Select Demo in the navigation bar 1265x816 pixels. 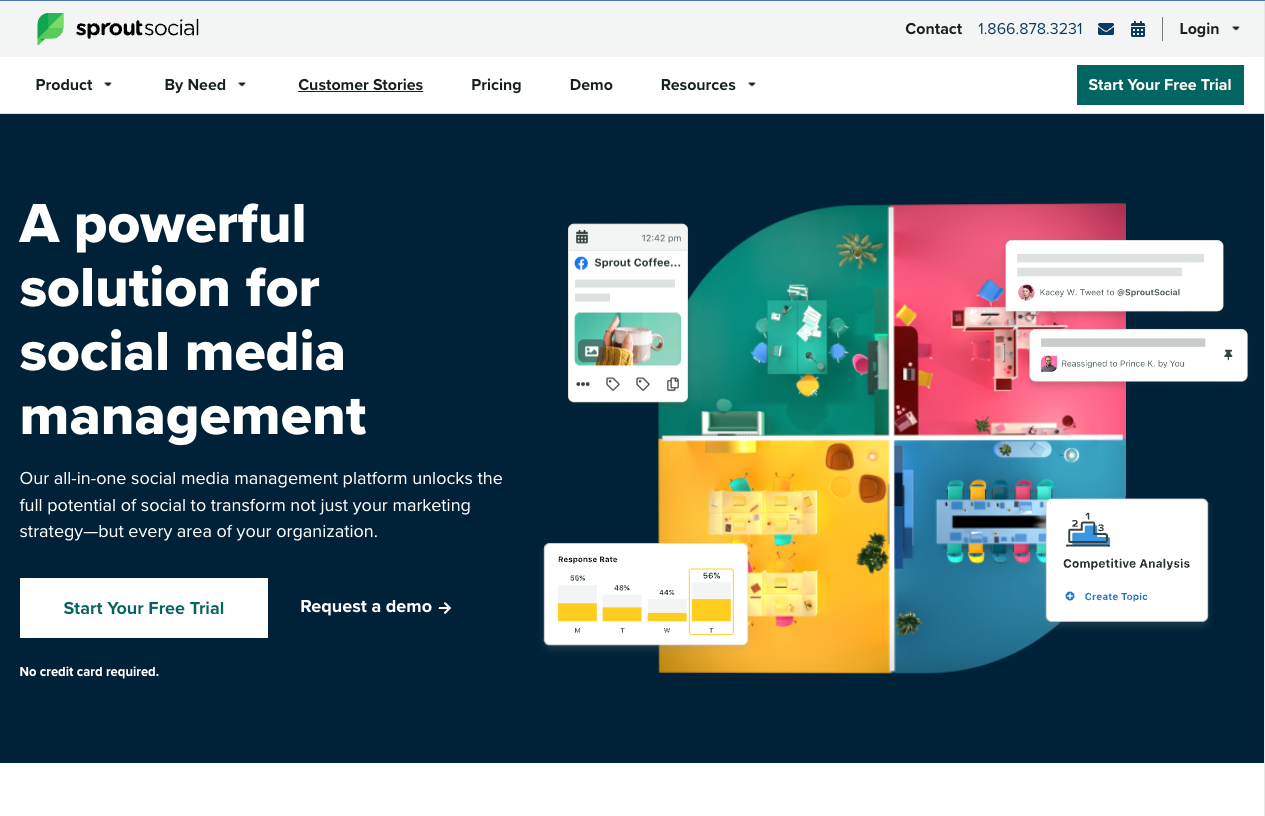pyautogui.click(x=591, y=85)
